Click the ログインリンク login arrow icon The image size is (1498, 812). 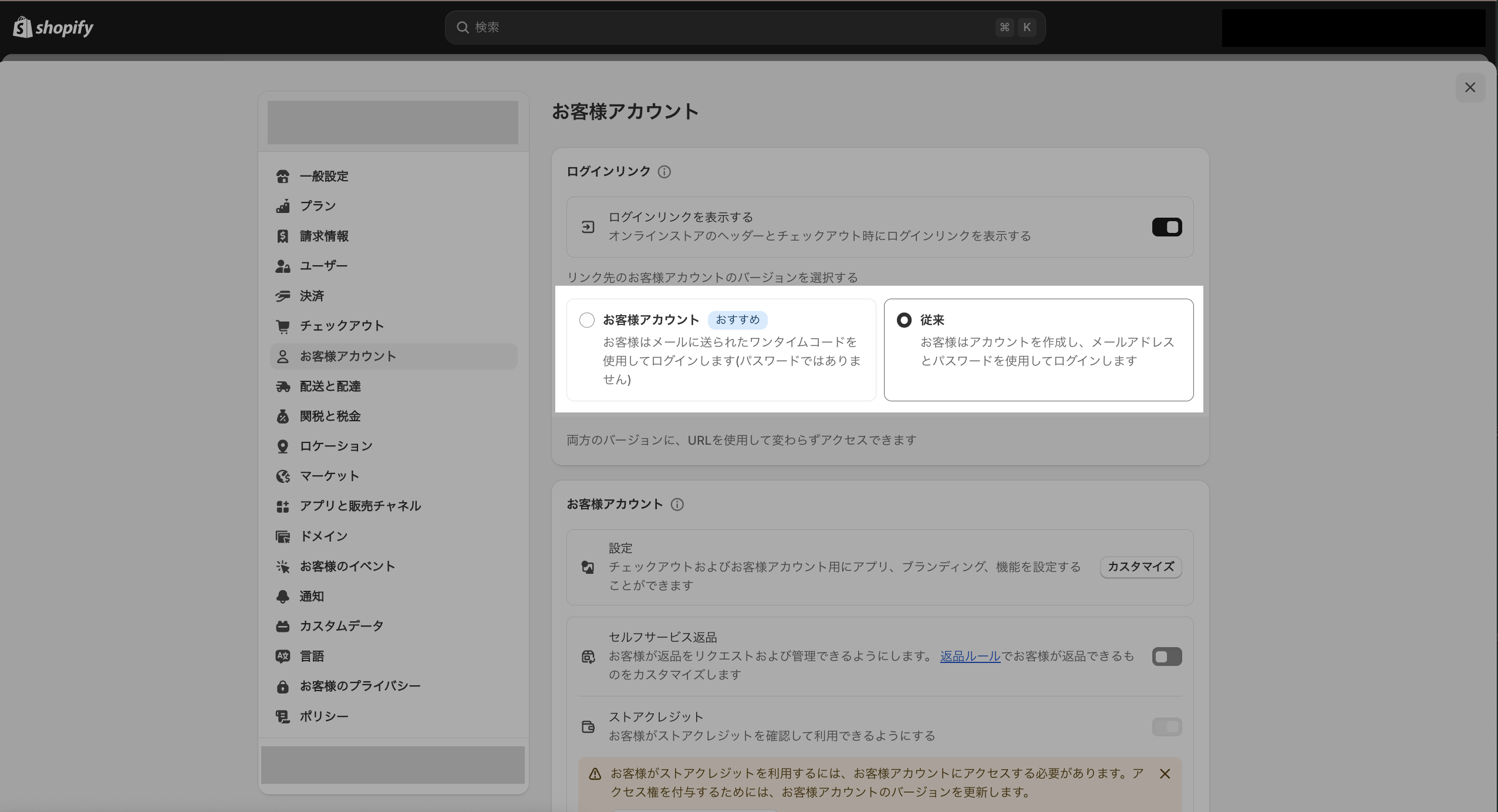click(588, 227)
